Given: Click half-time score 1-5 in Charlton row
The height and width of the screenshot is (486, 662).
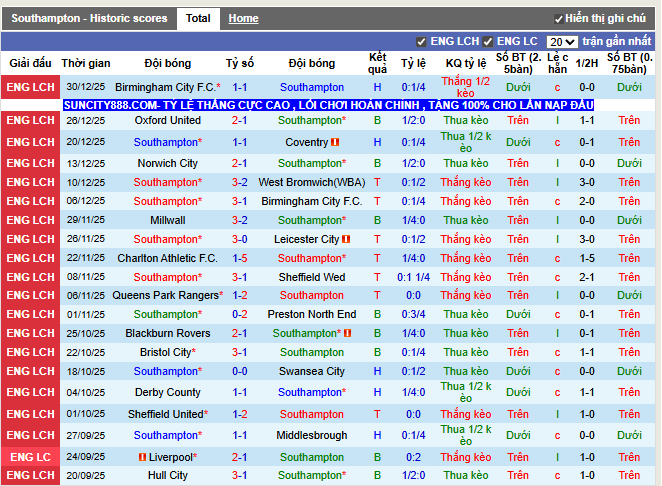Looking at the screenshot, I should tap(587, 258).
